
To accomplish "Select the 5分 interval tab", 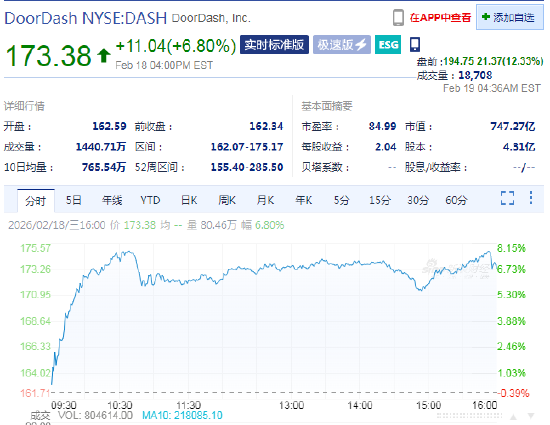I will pyautogui.click(x=341, y=200).
